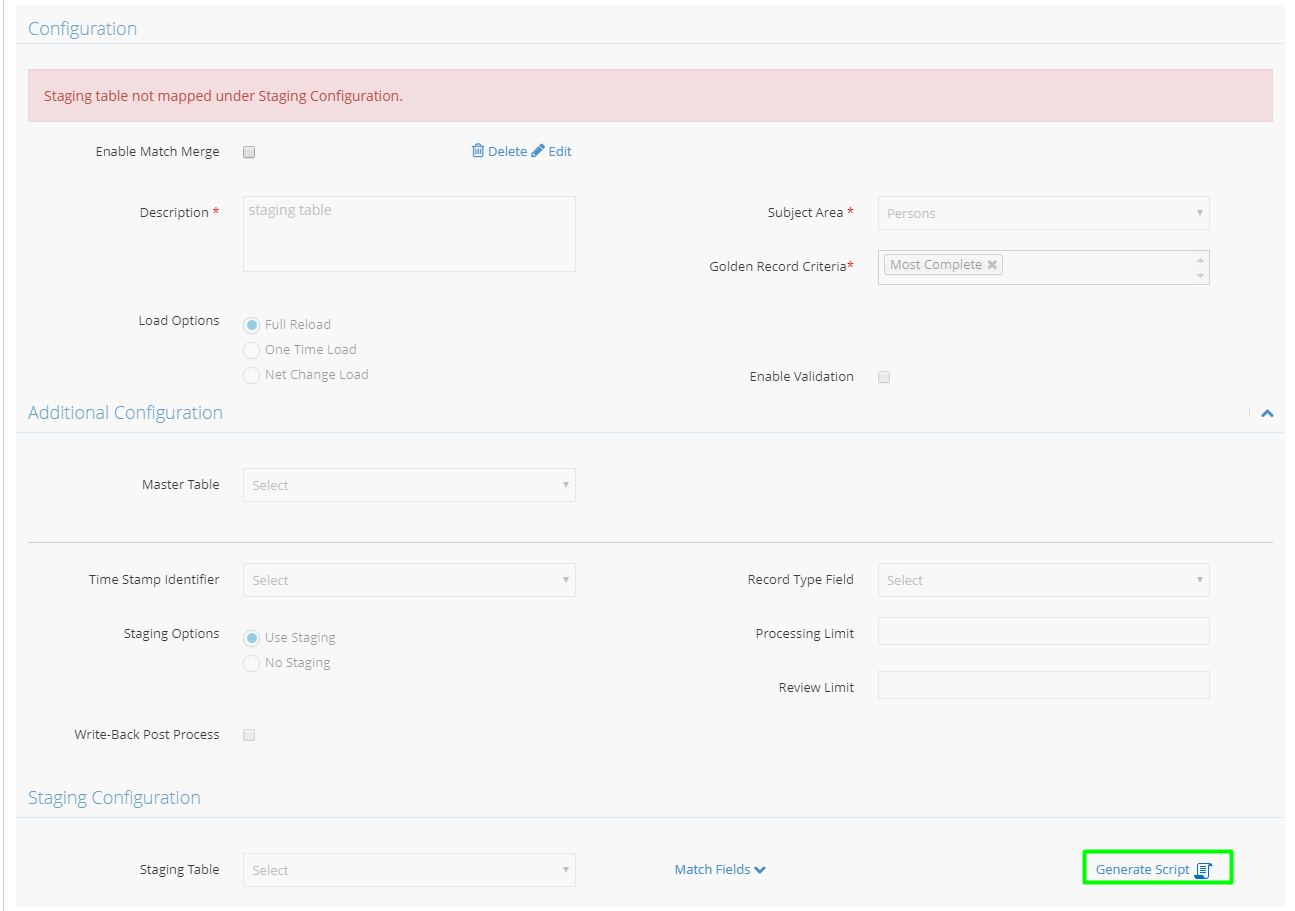The image size is (1295, 911).
Task: Expand the Match Fields menu
Action: click(x=720, y=870)
